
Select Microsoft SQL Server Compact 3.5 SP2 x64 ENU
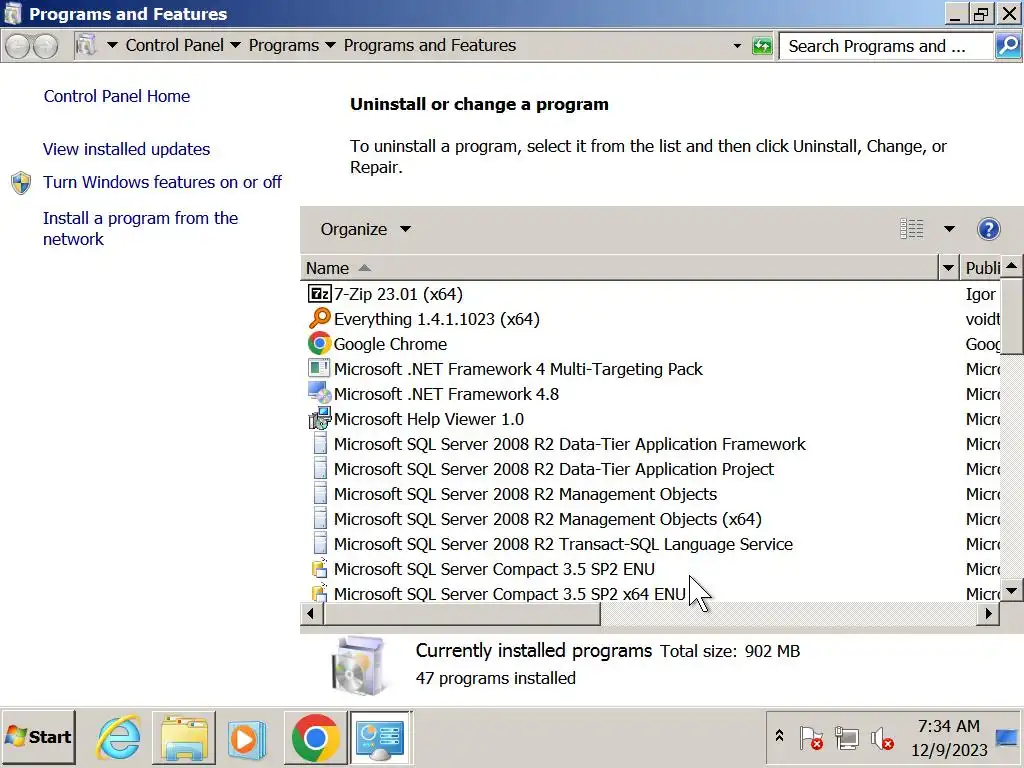[509, 593]
